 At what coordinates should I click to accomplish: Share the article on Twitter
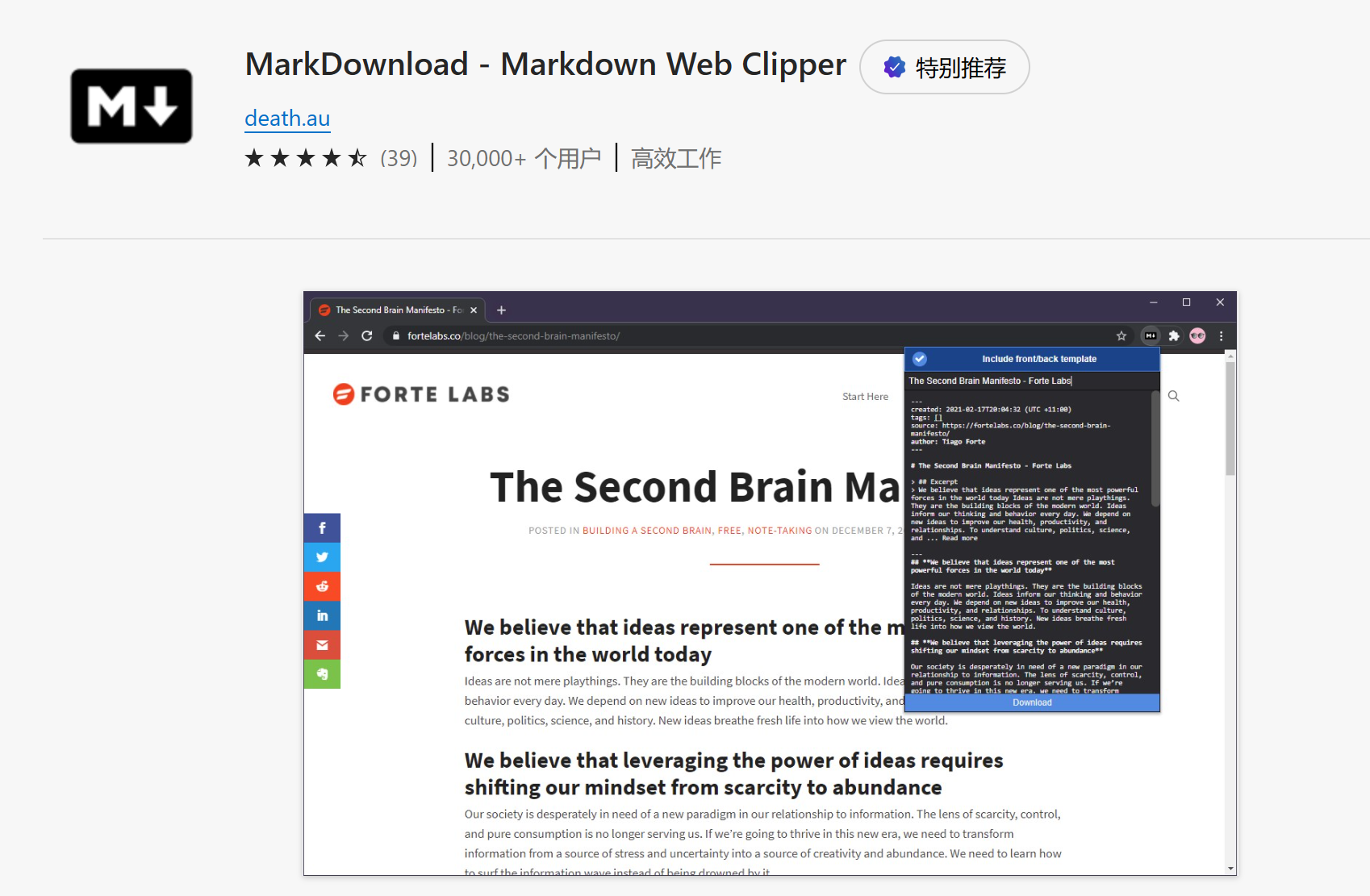point(322,557)
